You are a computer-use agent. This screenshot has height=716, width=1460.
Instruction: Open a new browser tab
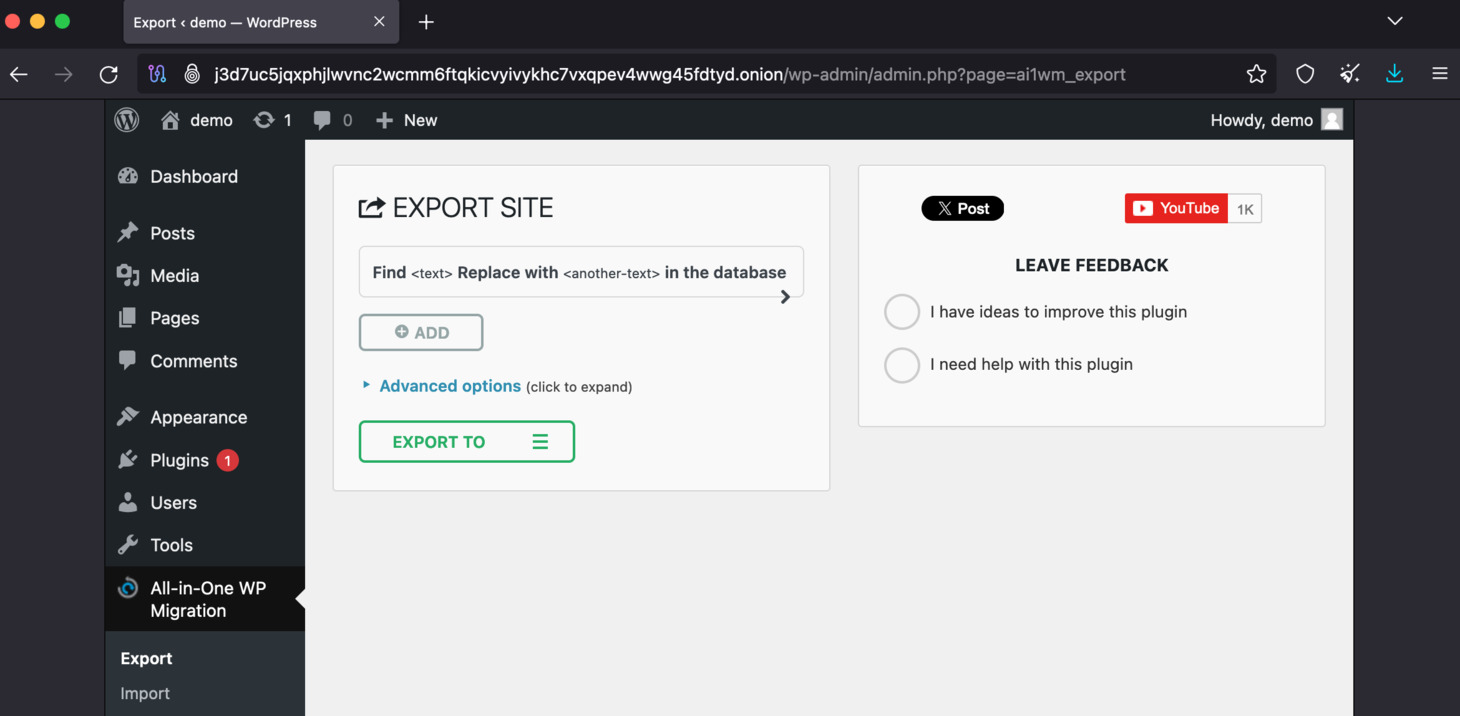(426, 22)
